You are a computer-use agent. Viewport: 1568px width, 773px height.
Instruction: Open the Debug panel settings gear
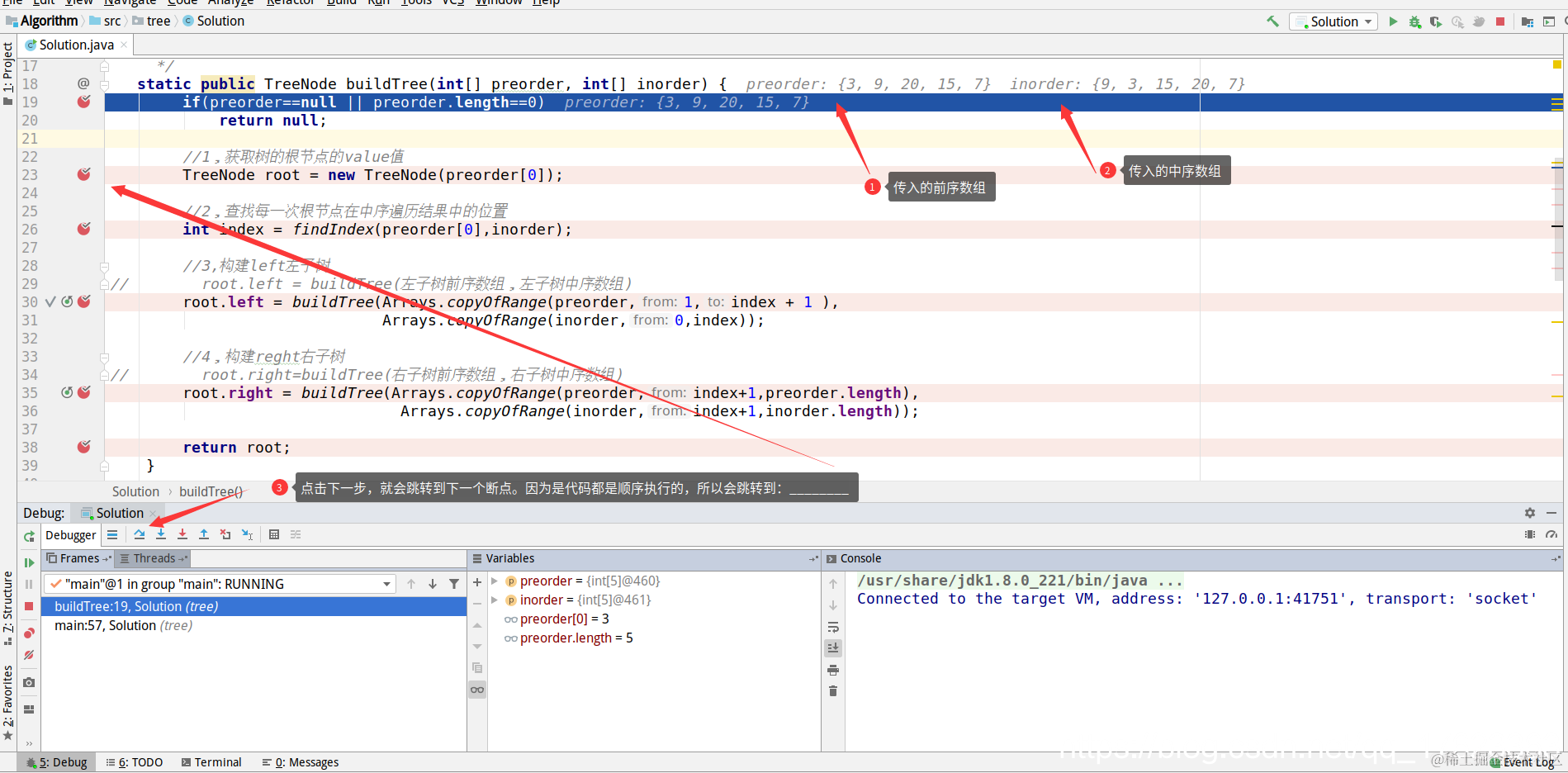(x=1530, y=513)
